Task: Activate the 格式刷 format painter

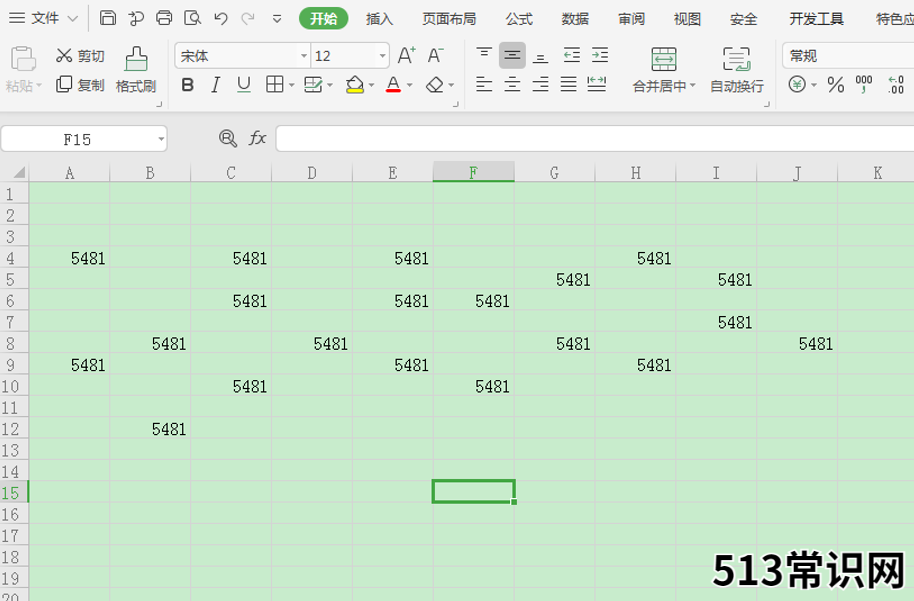Action: click(136, 70)
